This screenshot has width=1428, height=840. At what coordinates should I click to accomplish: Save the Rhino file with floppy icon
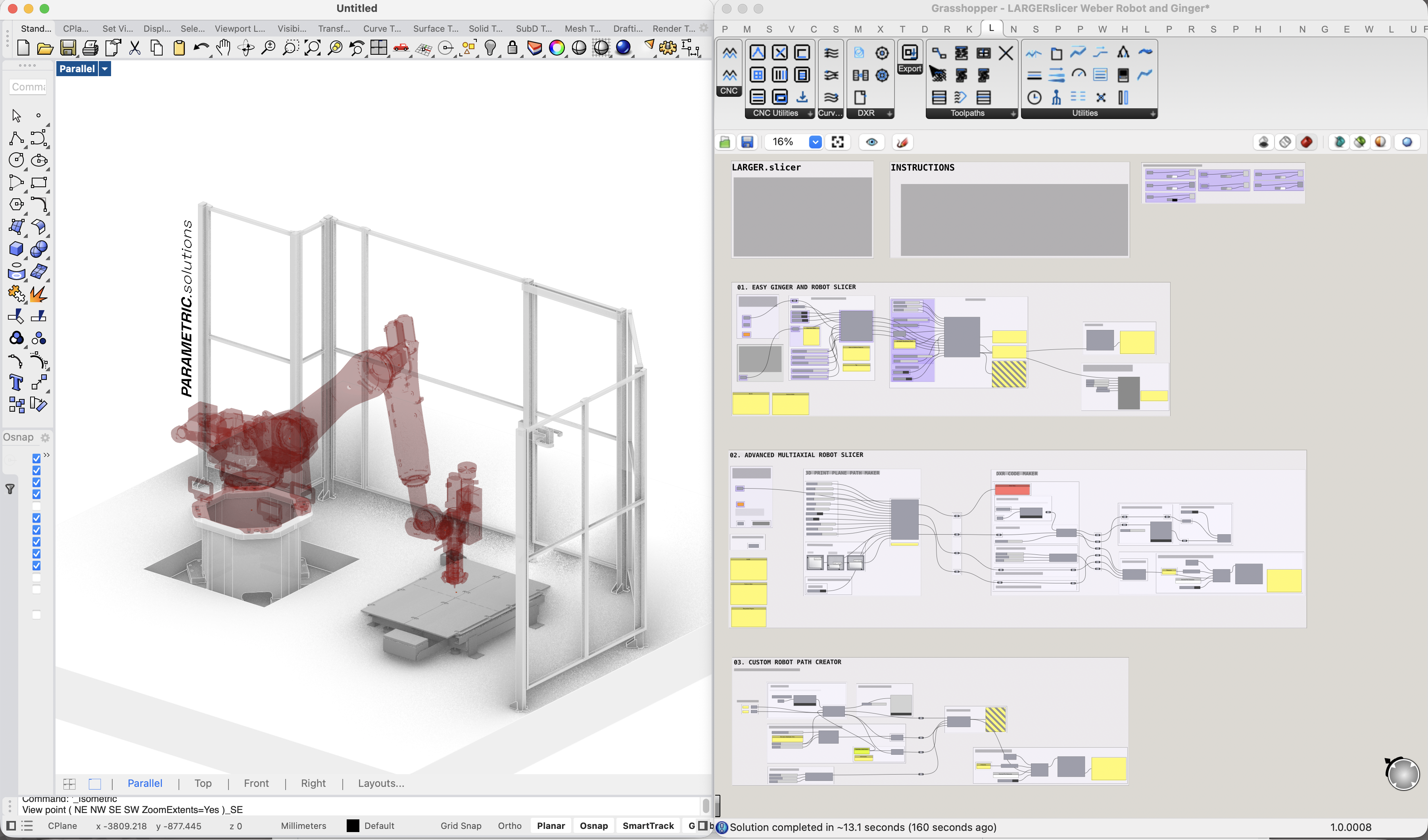coord(68,49)
